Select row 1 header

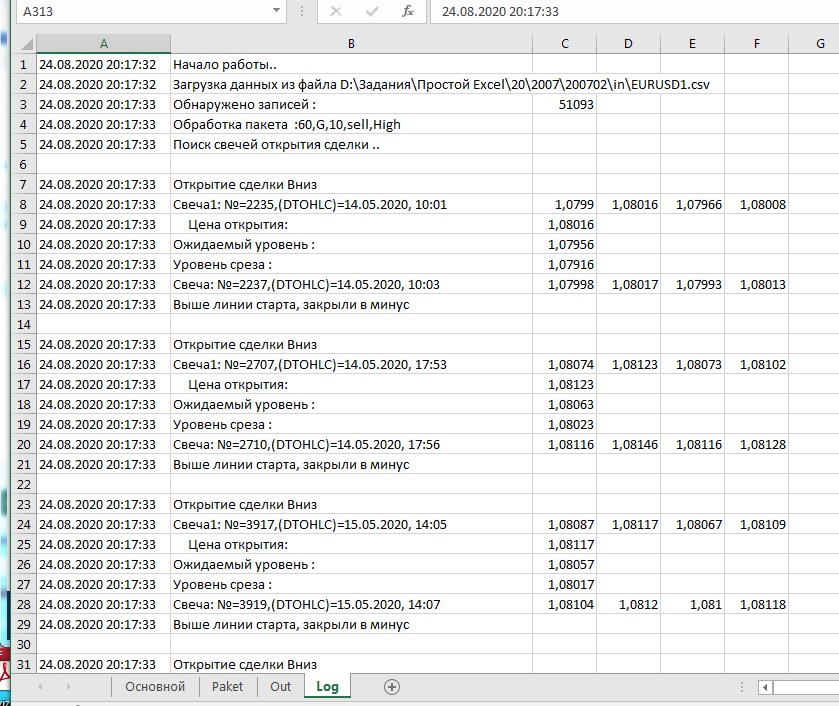click(x=24, y=65)
